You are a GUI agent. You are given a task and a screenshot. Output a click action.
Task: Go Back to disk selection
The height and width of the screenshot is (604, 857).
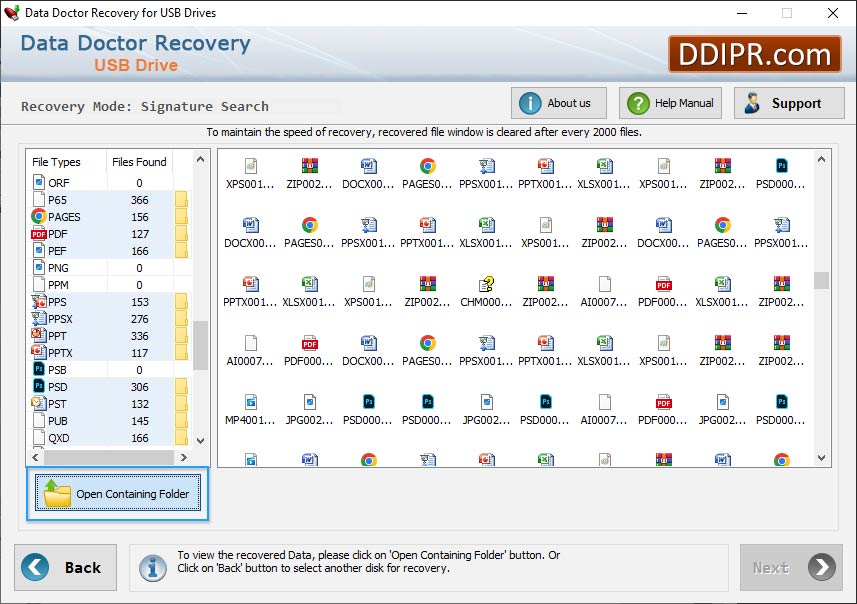click(x=66, y=567)
